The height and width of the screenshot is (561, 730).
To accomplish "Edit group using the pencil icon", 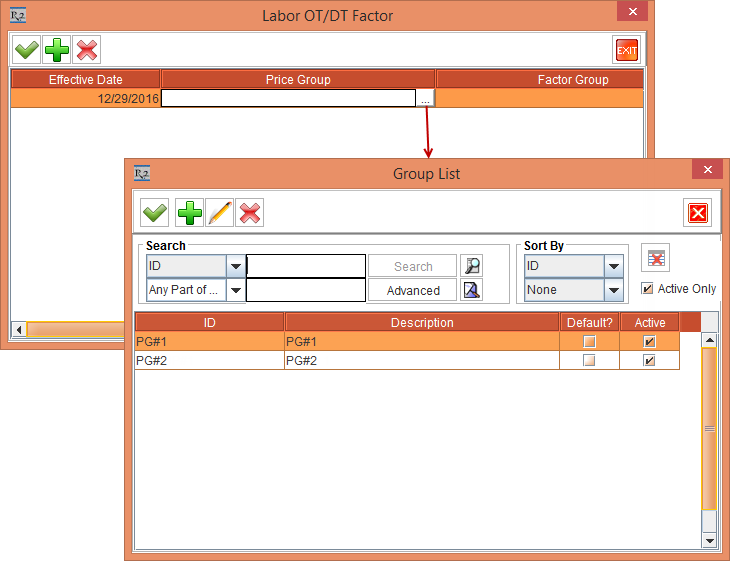I will [x=220, y=213].
